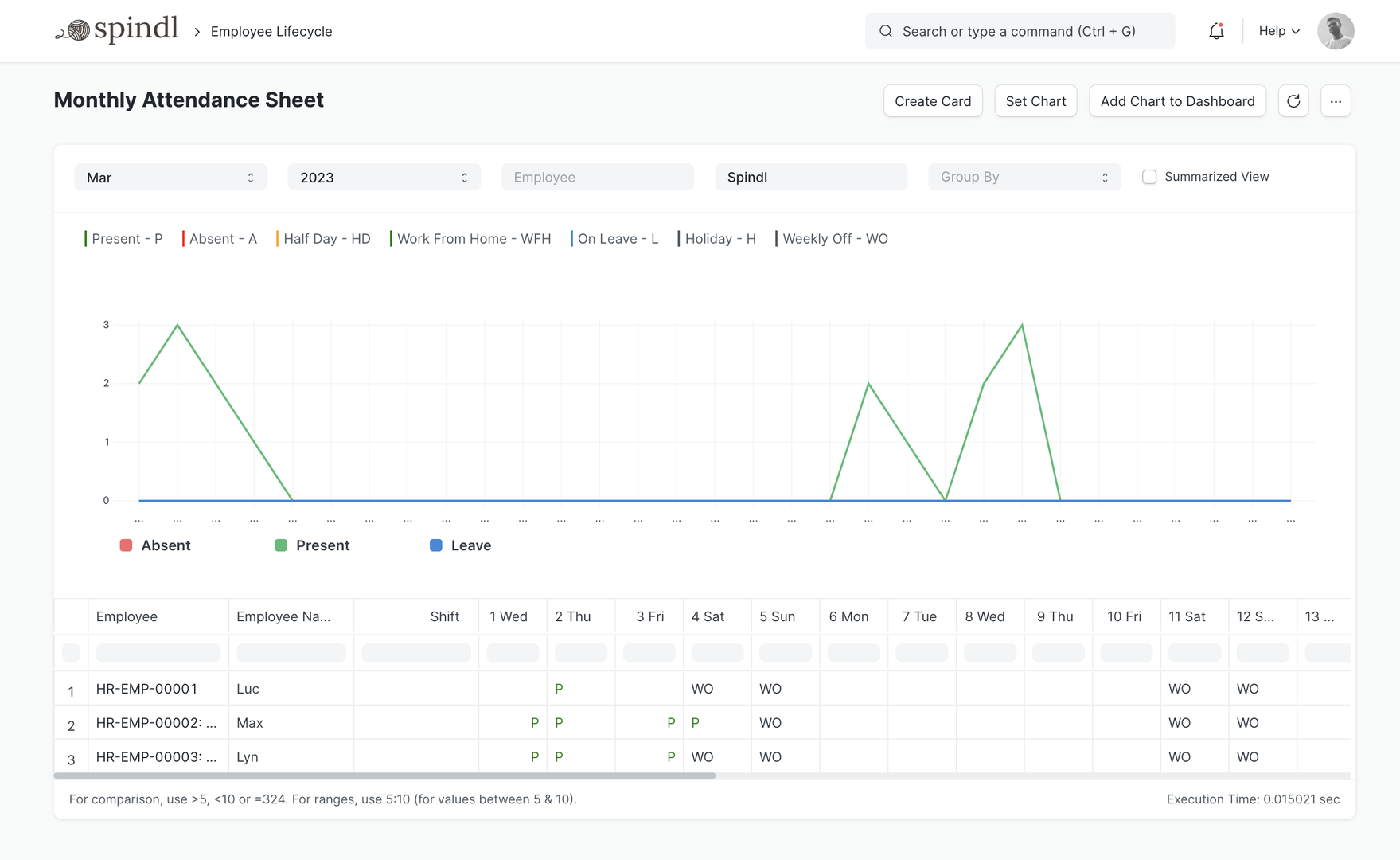Click the spindl logo
This screenshot has width=1400, height=860.
116,29
